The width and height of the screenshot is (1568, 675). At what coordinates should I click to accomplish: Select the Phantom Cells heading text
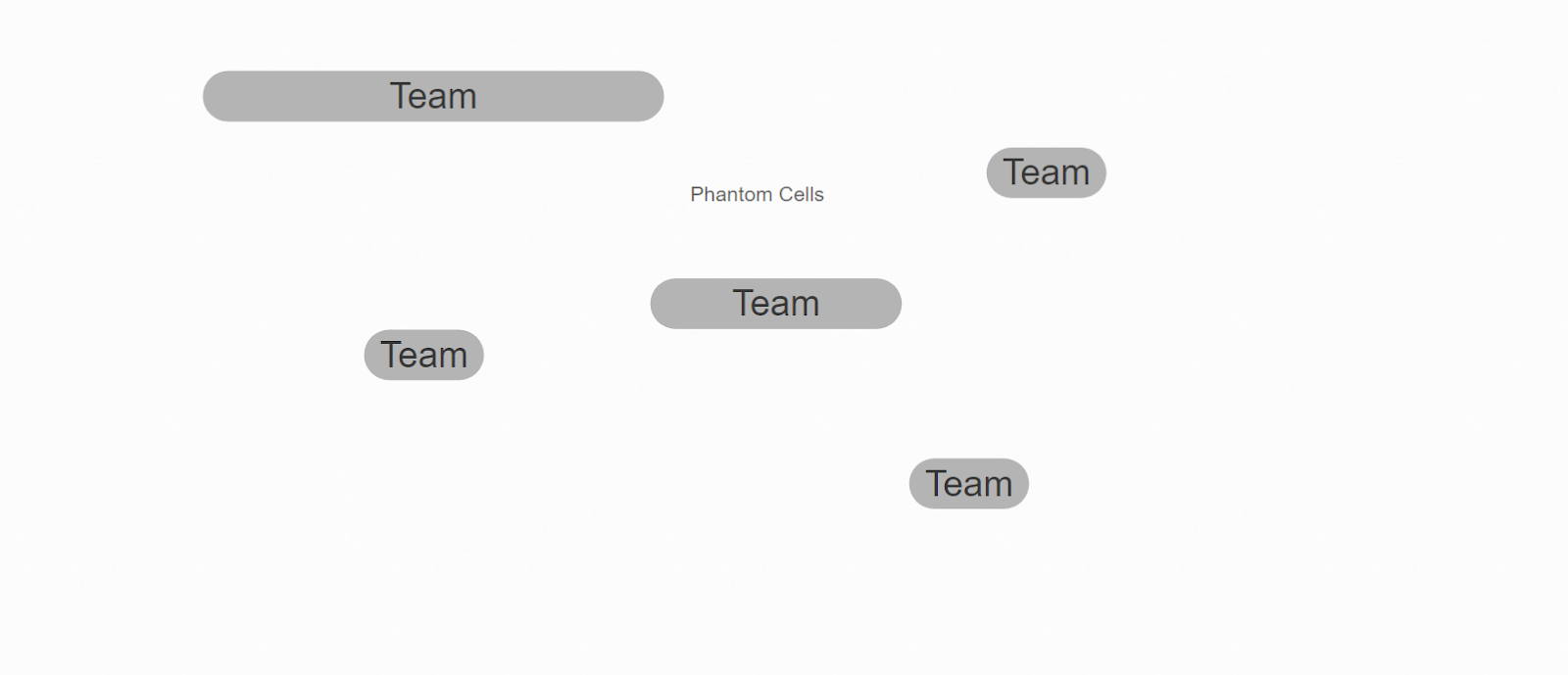(757, 194)
